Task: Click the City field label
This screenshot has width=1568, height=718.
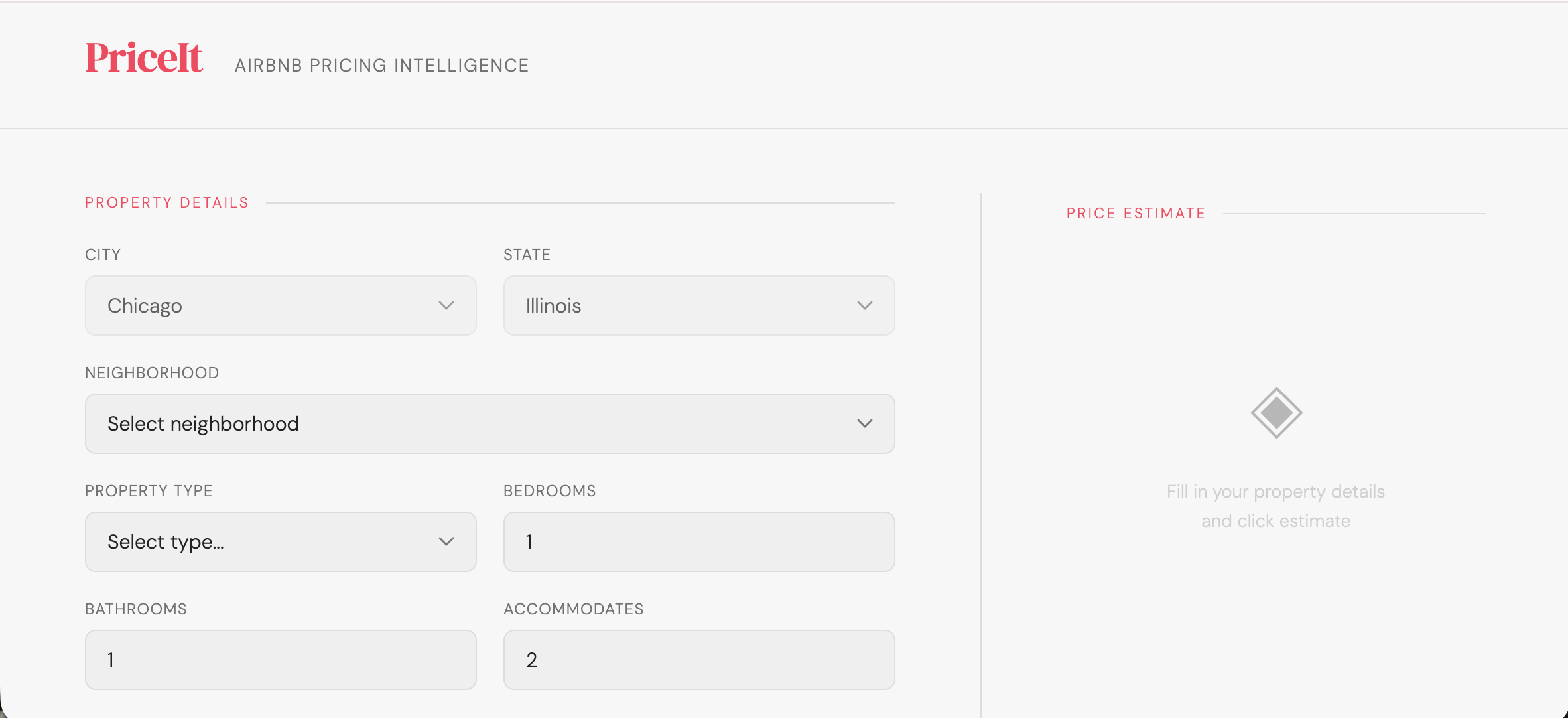Action: click(103, 255)
